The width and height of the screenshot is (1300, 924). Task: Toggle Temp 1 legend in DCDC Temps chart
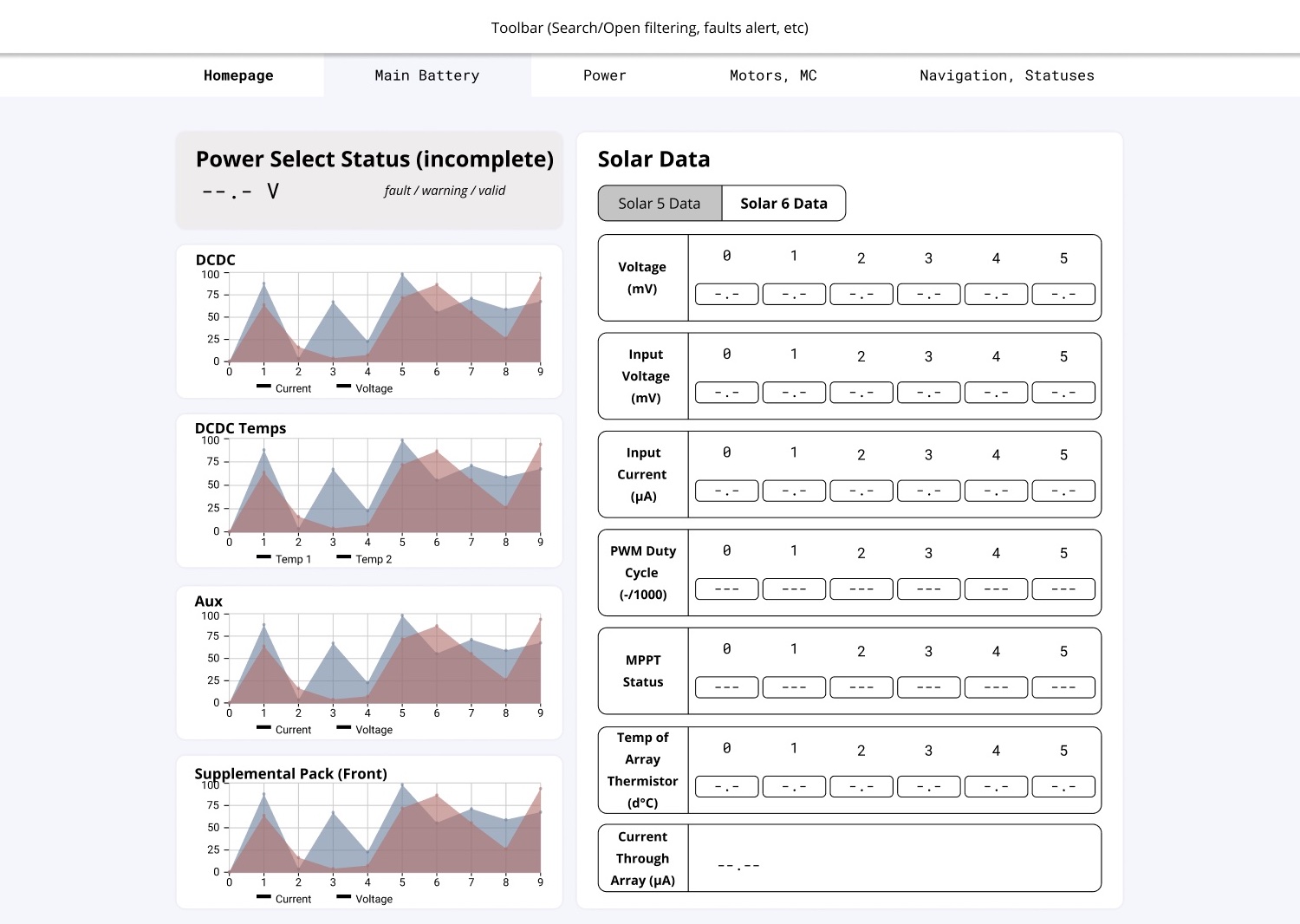284,559
